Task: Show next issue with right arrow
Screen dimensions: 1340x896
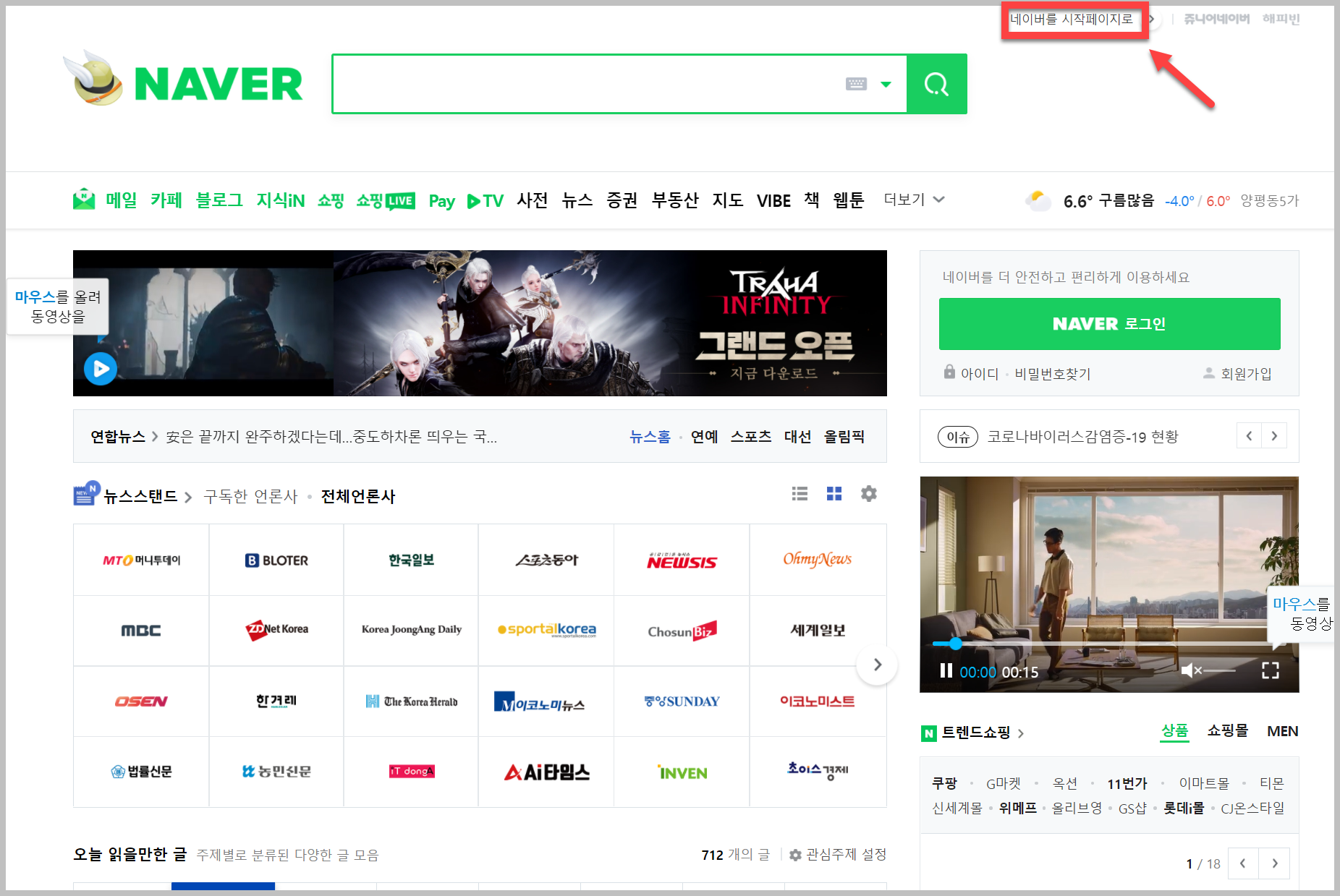Action: (1274, 436)
